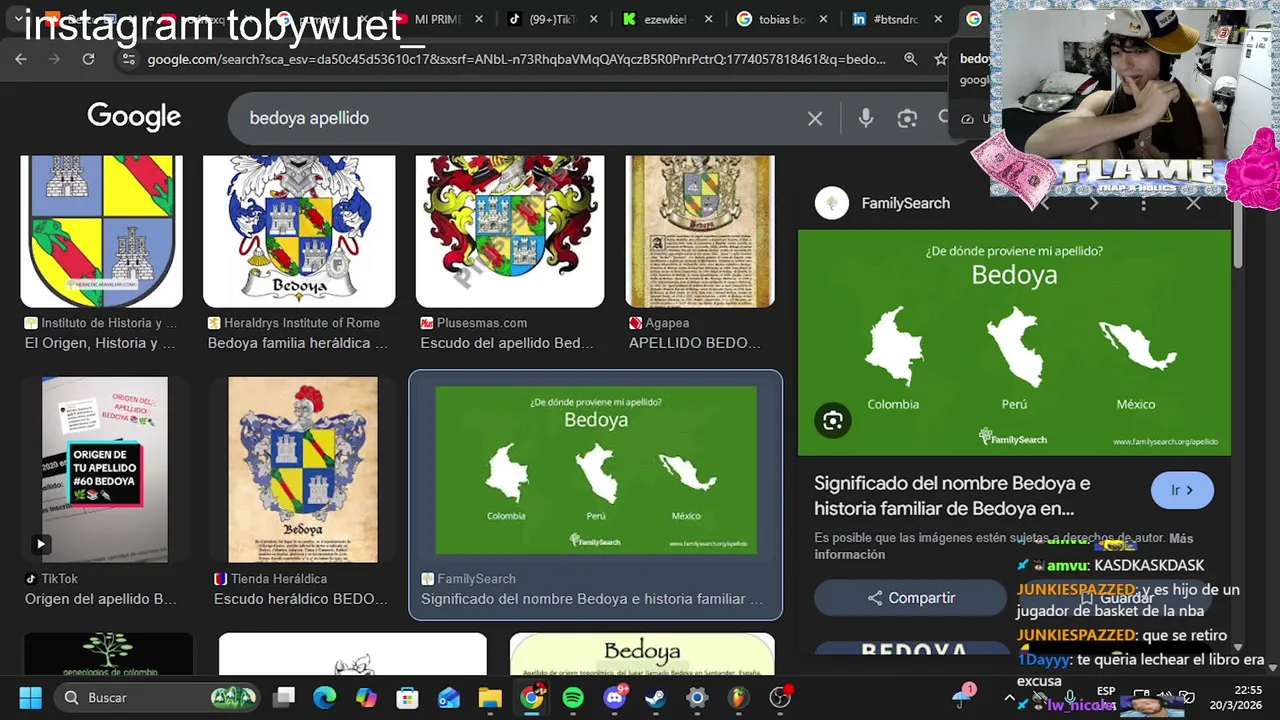Screen dimensions: 1280x720
Task: Open the Más información link
Action: click(x=1001, y=546)
